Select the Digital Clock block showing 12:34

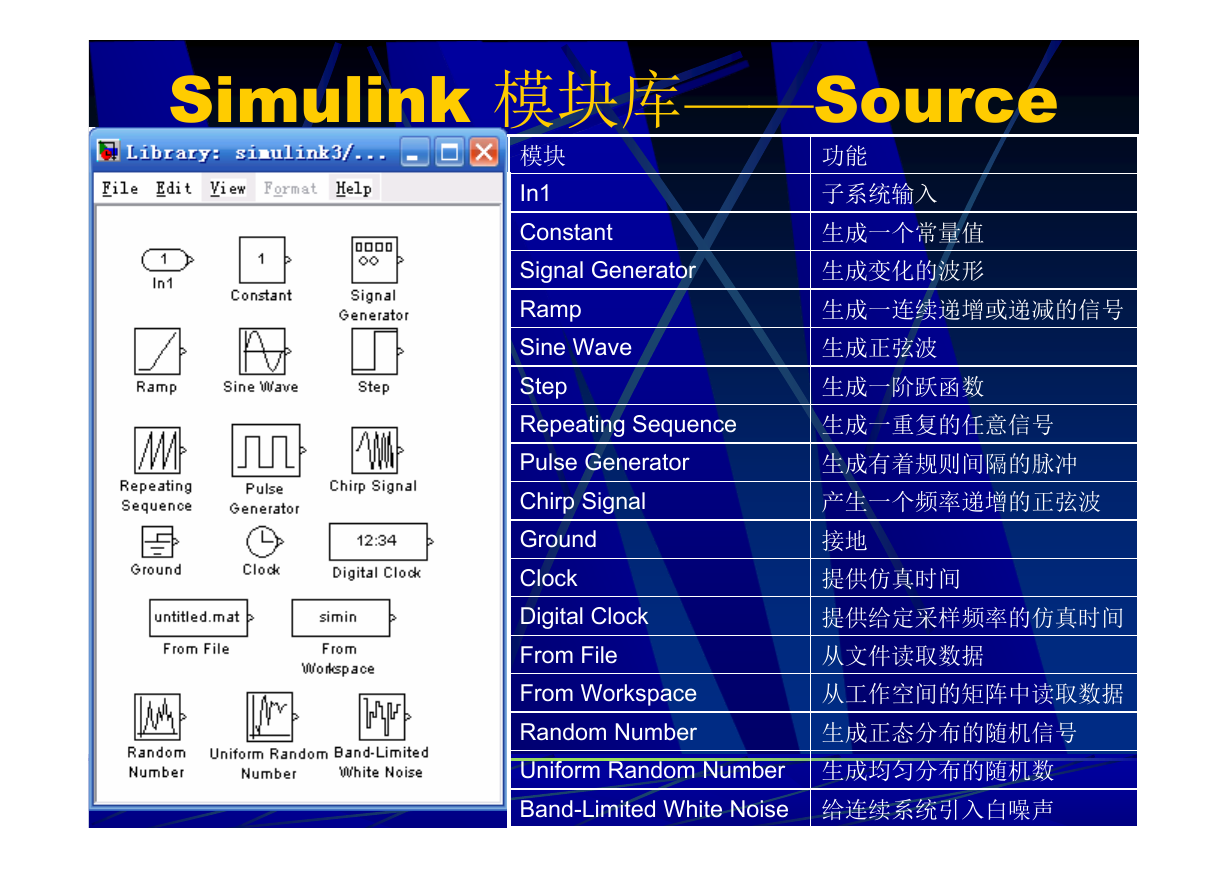pos(381,541)
